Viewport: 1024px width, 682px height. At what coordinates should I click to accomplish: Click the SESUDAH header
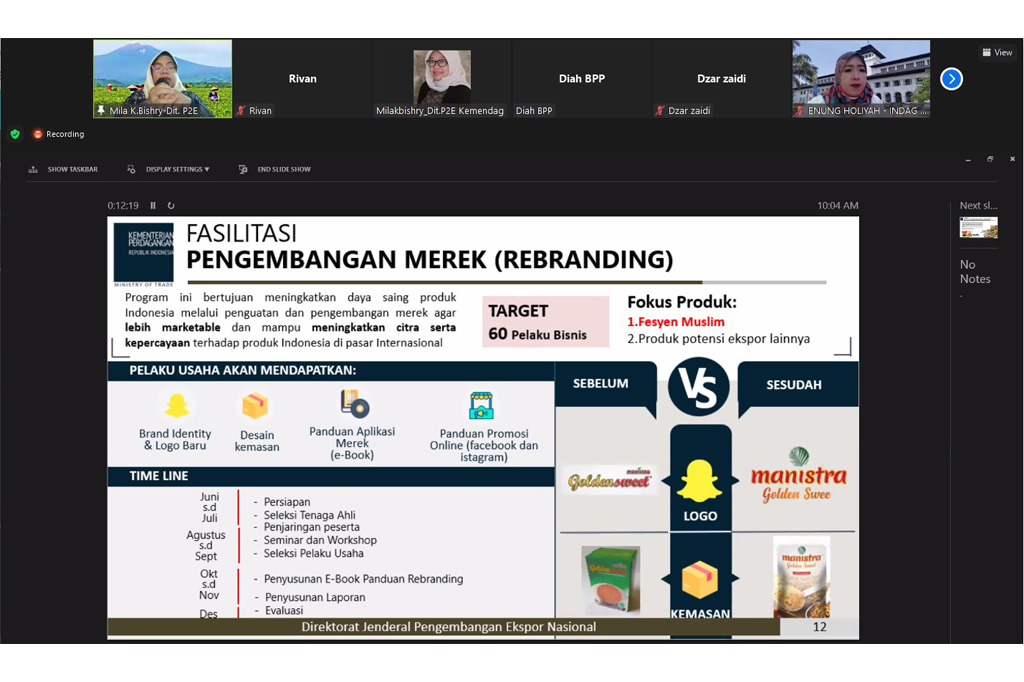pyautogui.click(x=793, y=385)
